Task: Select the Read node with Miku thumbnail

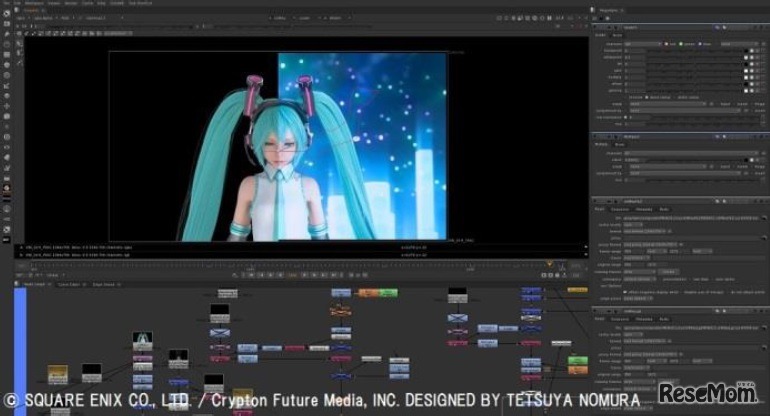Action: [x=142, y=341]
